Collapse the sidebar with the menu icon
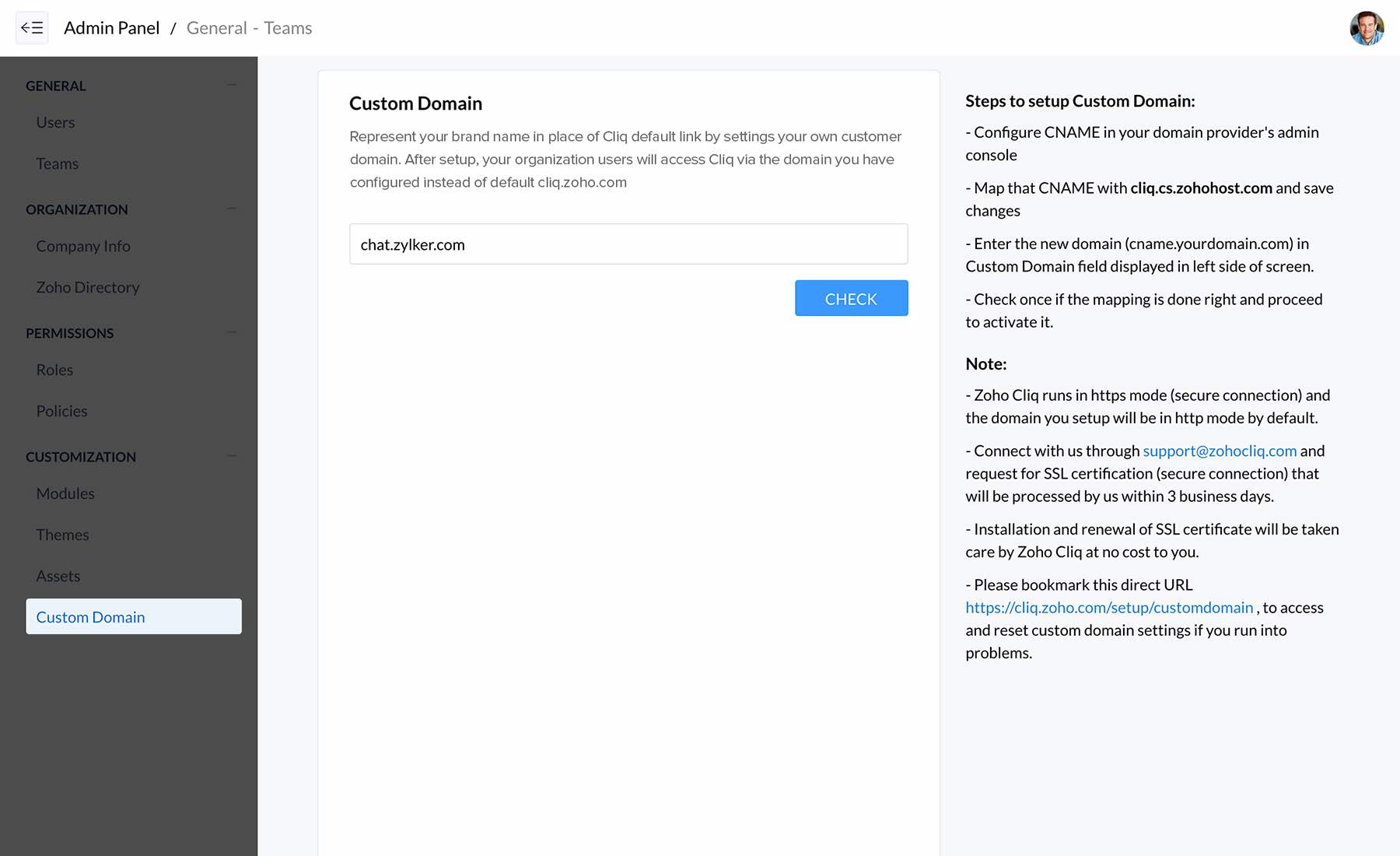 32,28
